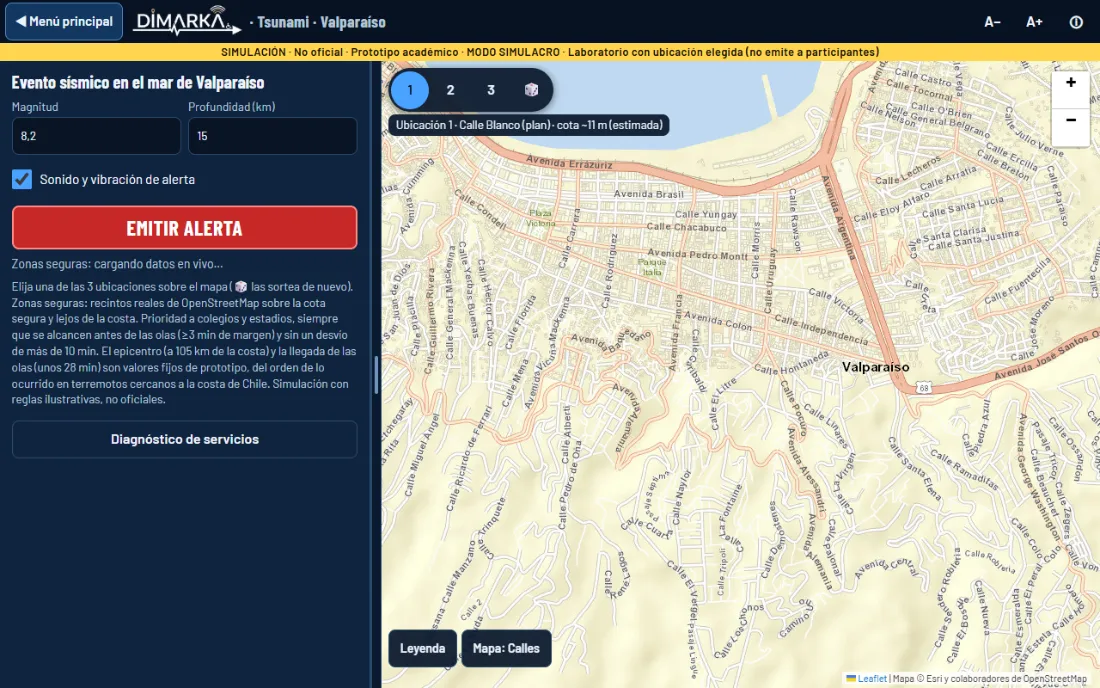The height and width of the screenshot is (688, 1100).
Task: Select location 2 on the map
Action: [x=450, y=90]
